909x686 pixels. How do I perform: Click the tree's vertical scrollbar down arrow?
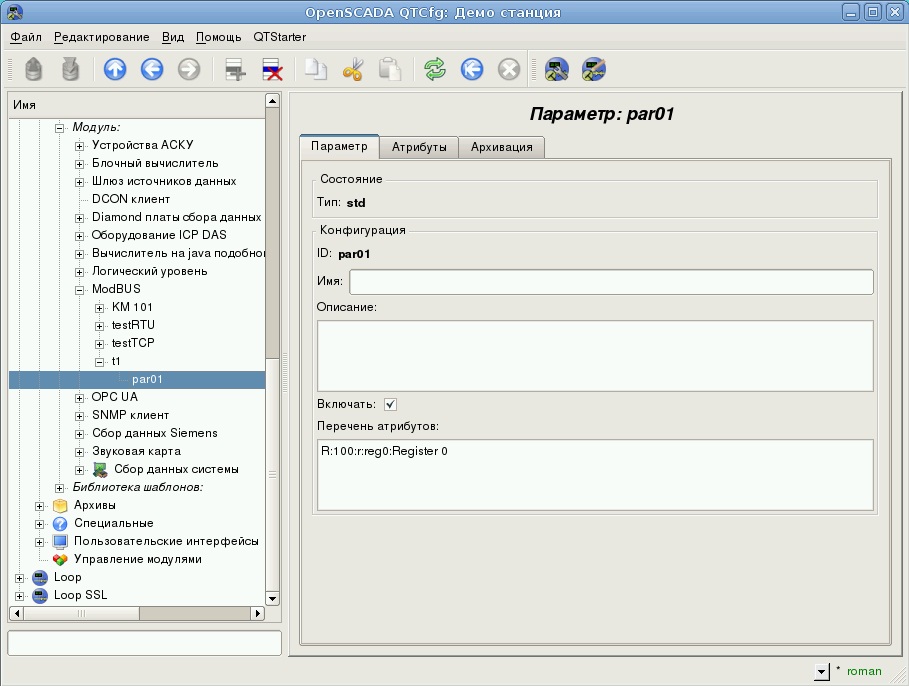[272, 598]
